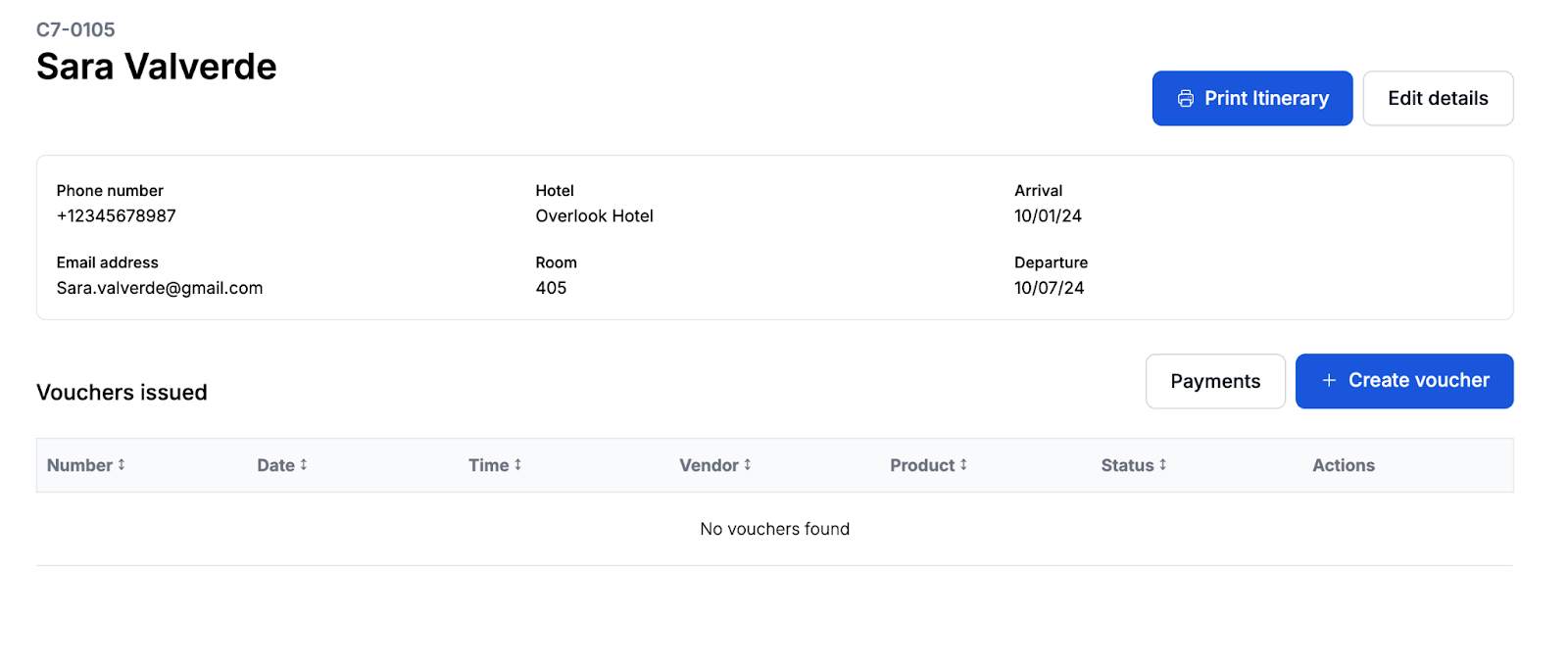
Task: Select the Overlook Hotel text
Action: (x=594, y=216)
